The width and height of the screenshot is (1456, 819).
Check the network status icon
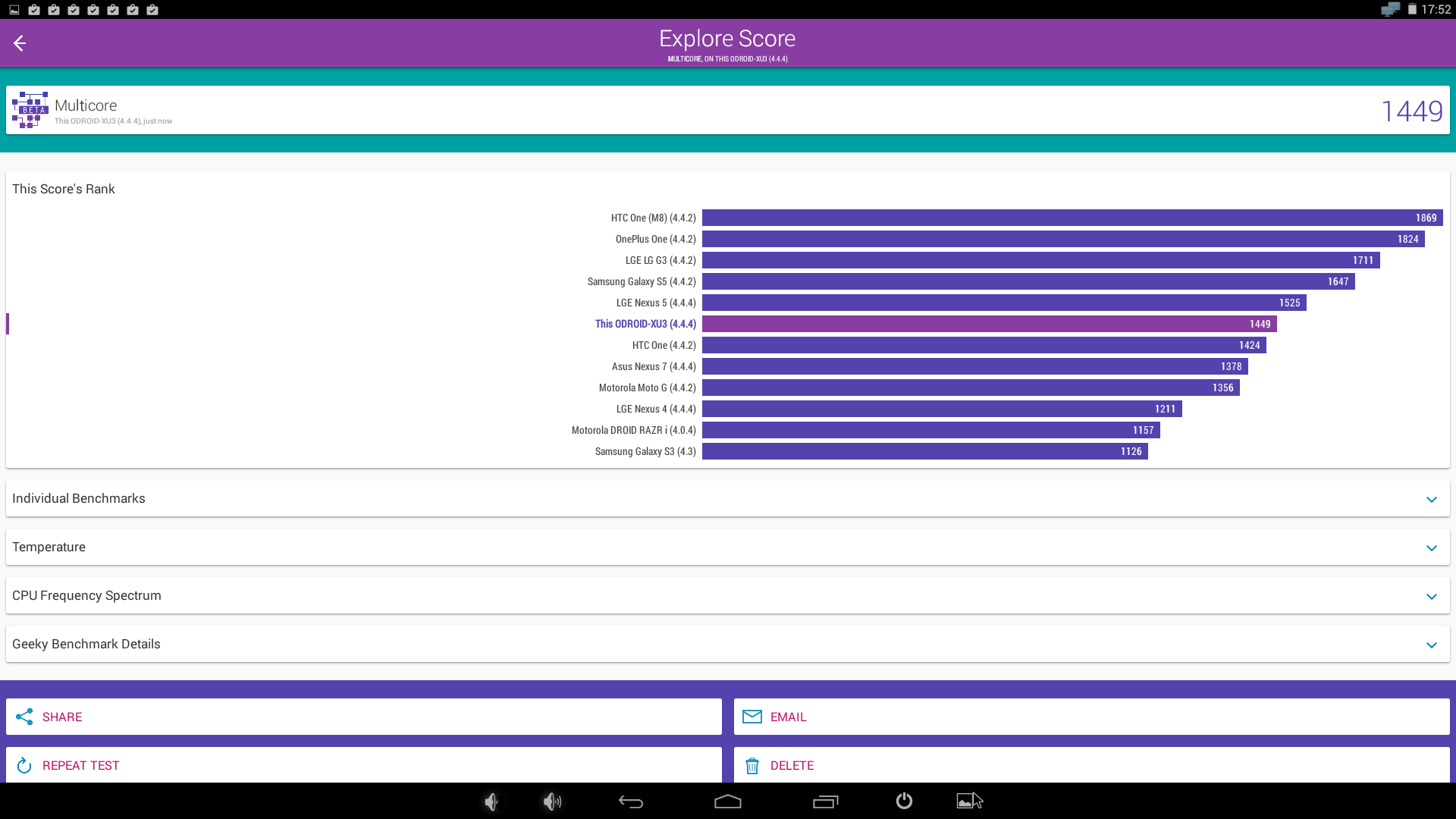coord(1390,10)
